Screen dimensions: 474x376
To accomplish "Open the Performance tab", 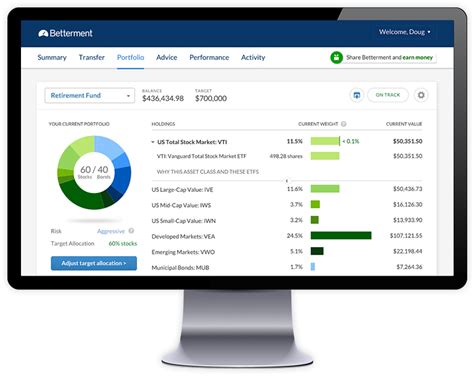I will (x=209, y=57).
